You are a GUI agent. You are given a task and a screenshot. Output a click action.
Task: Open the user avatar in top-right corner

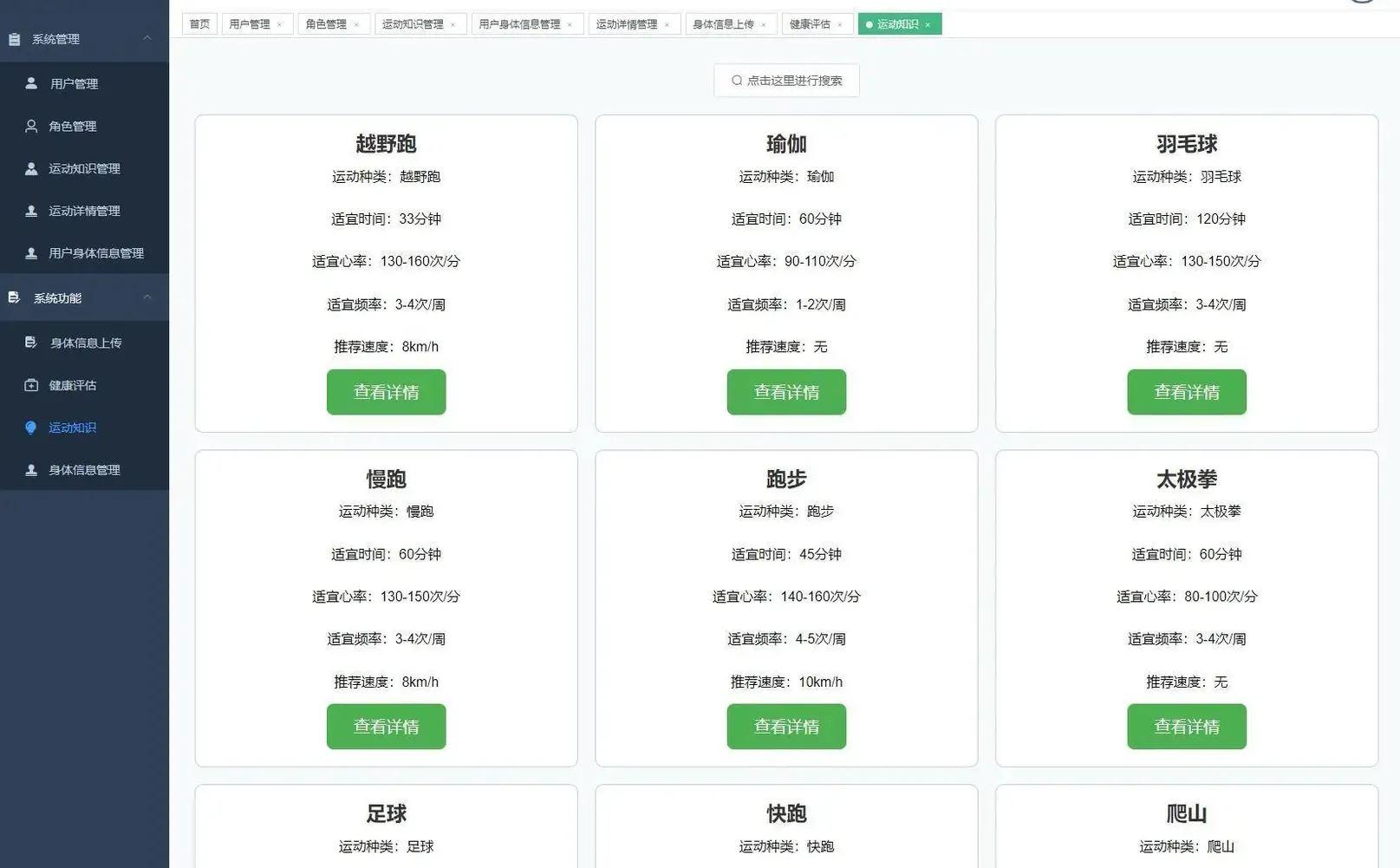pyautogui.click(x=1363, y=4)
